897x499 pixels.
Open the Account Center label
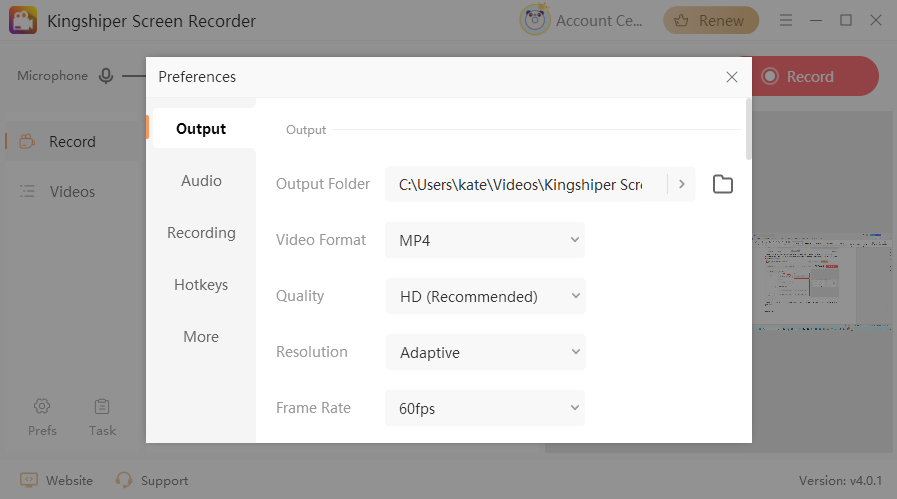point(599,21)
